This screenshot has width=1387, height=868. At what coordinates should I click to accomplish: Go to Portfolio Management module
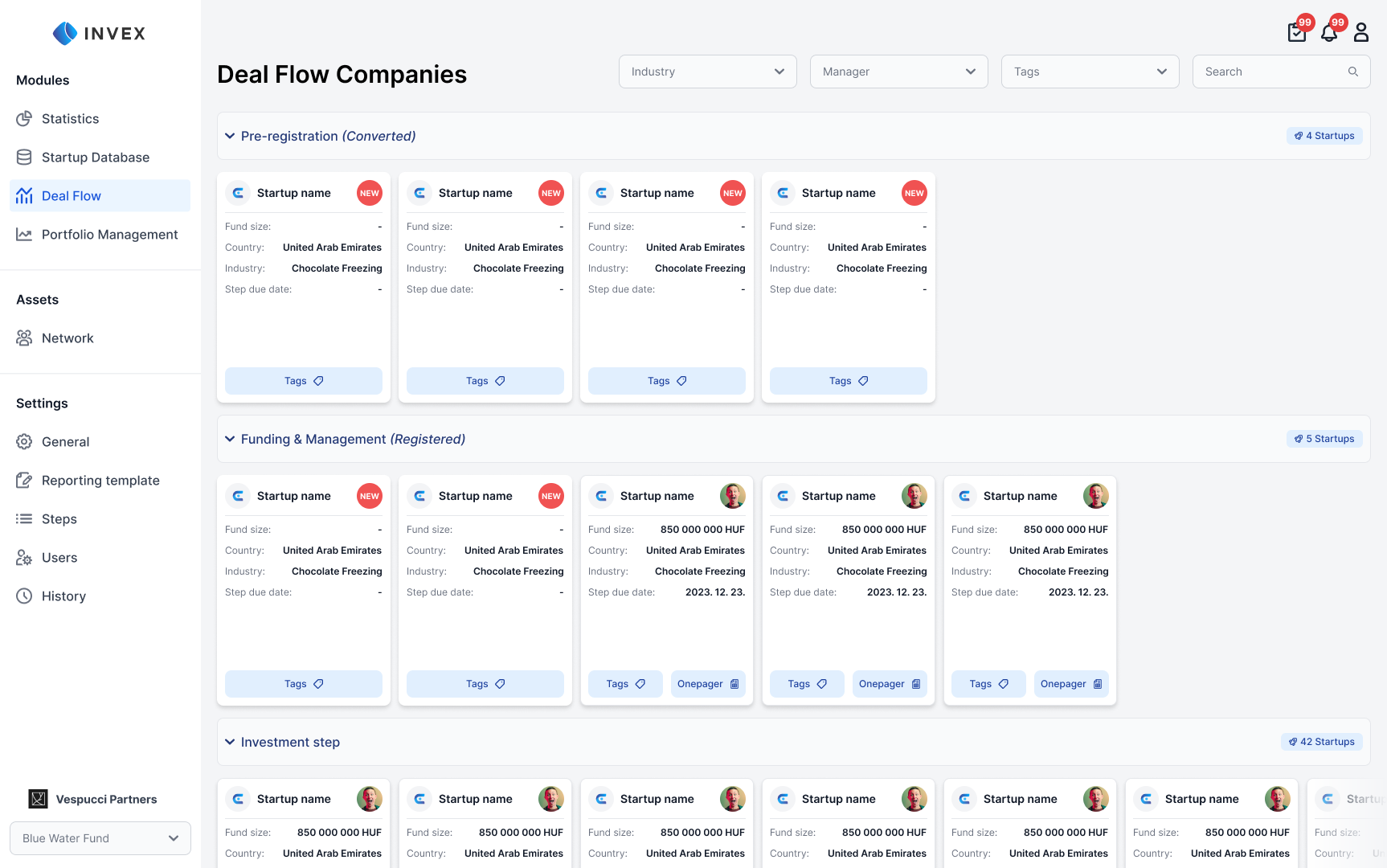(109, 235)
